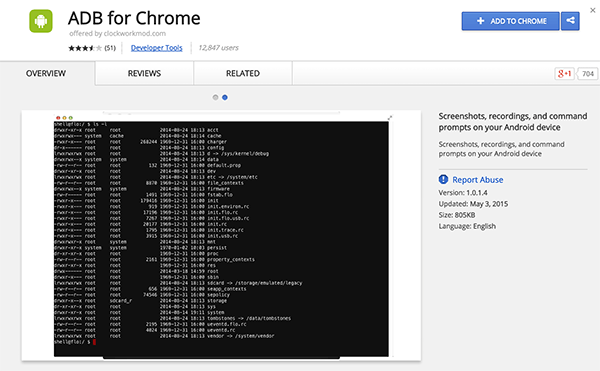Click Add to Chrome button
This screenshot has width=600, height=371.
point(510,21)
